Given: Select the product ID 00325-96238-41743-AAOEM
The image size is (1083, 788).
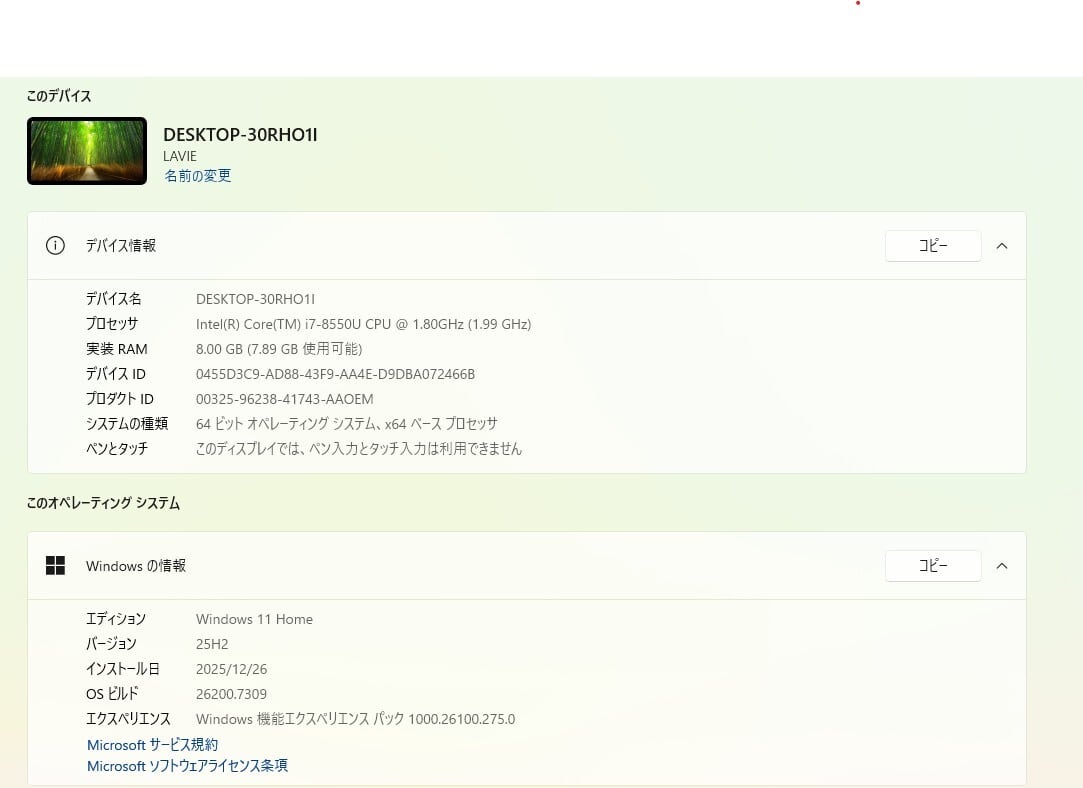Looking at the screenshot, I should [x=285, y=398].
